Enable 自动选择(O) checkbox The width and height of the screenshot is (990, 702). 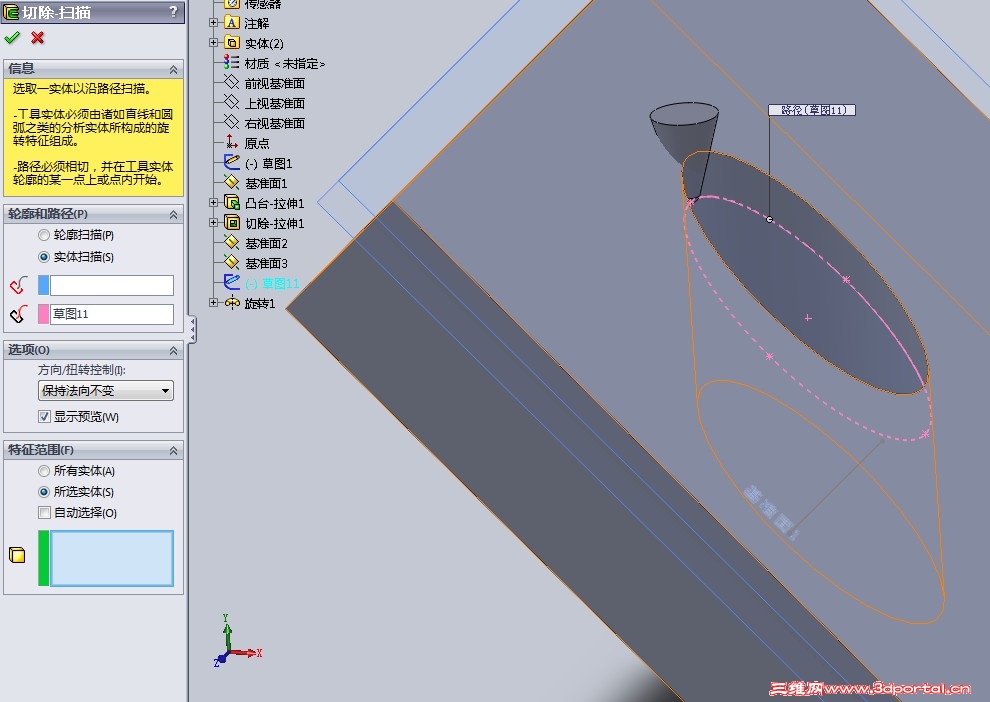(x=44, y=513)
